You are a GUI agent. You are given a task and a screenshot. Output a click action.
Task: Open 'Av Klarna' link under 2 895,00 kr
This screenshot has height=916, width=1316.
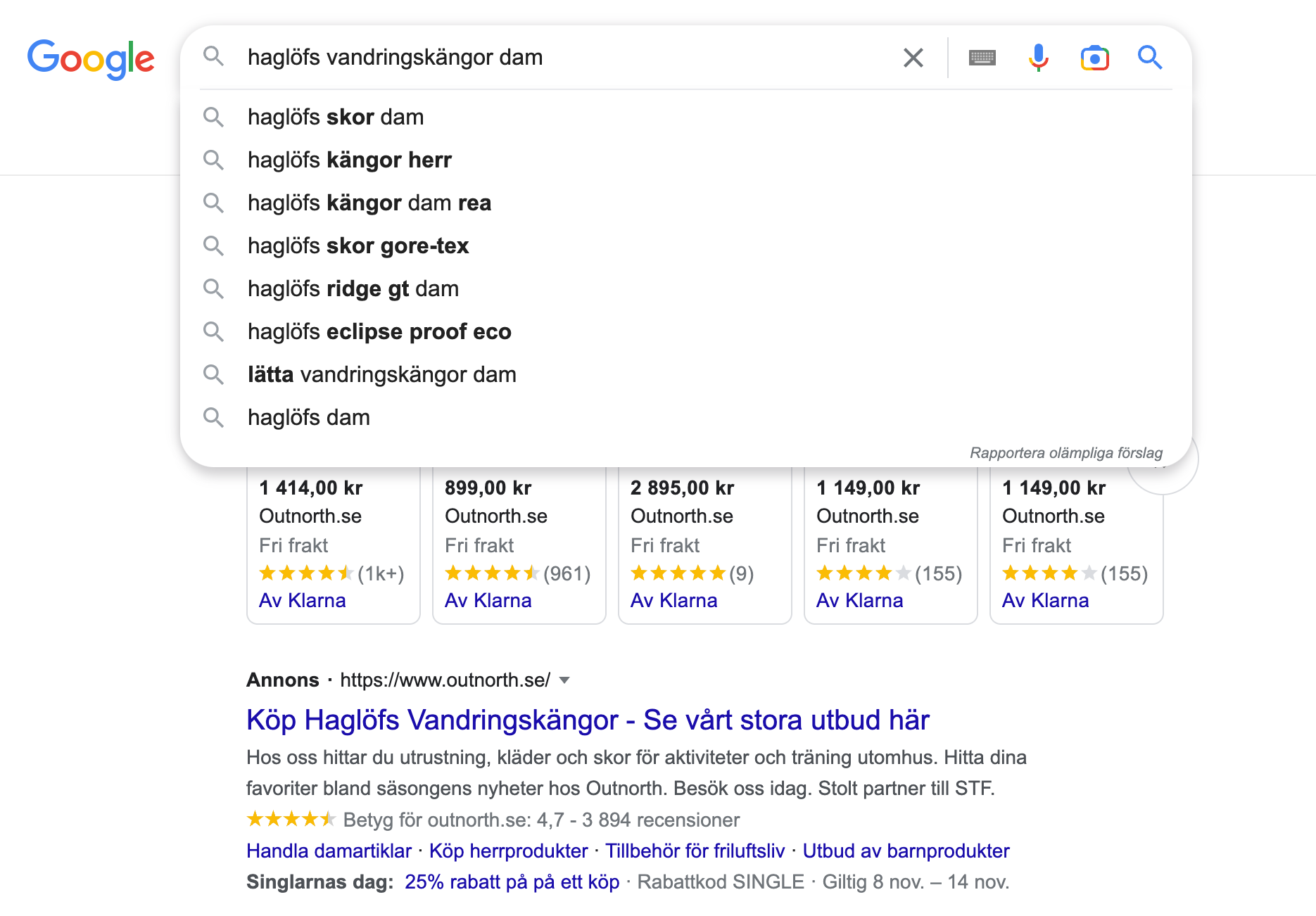point(674,600)
